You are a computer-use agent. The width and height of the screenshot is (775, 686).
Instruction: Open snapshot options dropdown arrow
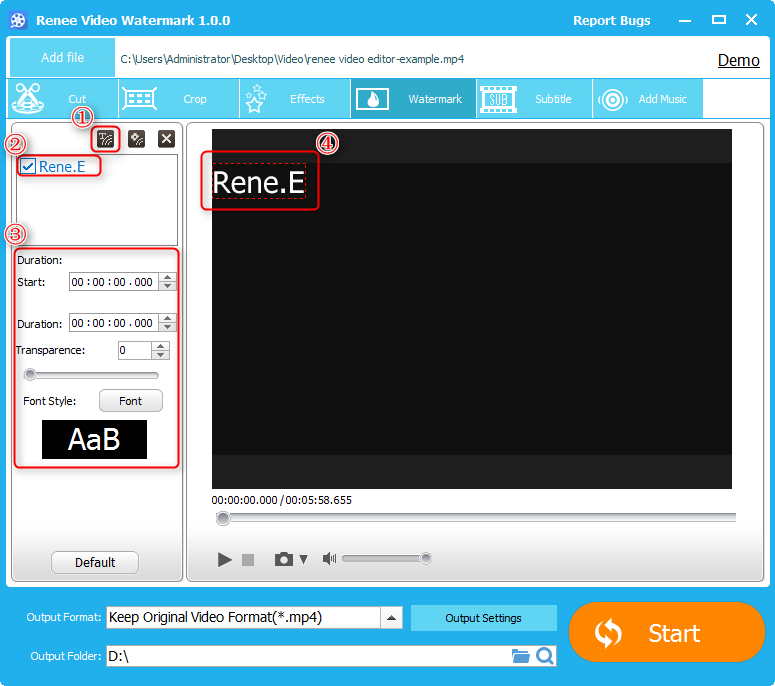(x=303, y=559)
